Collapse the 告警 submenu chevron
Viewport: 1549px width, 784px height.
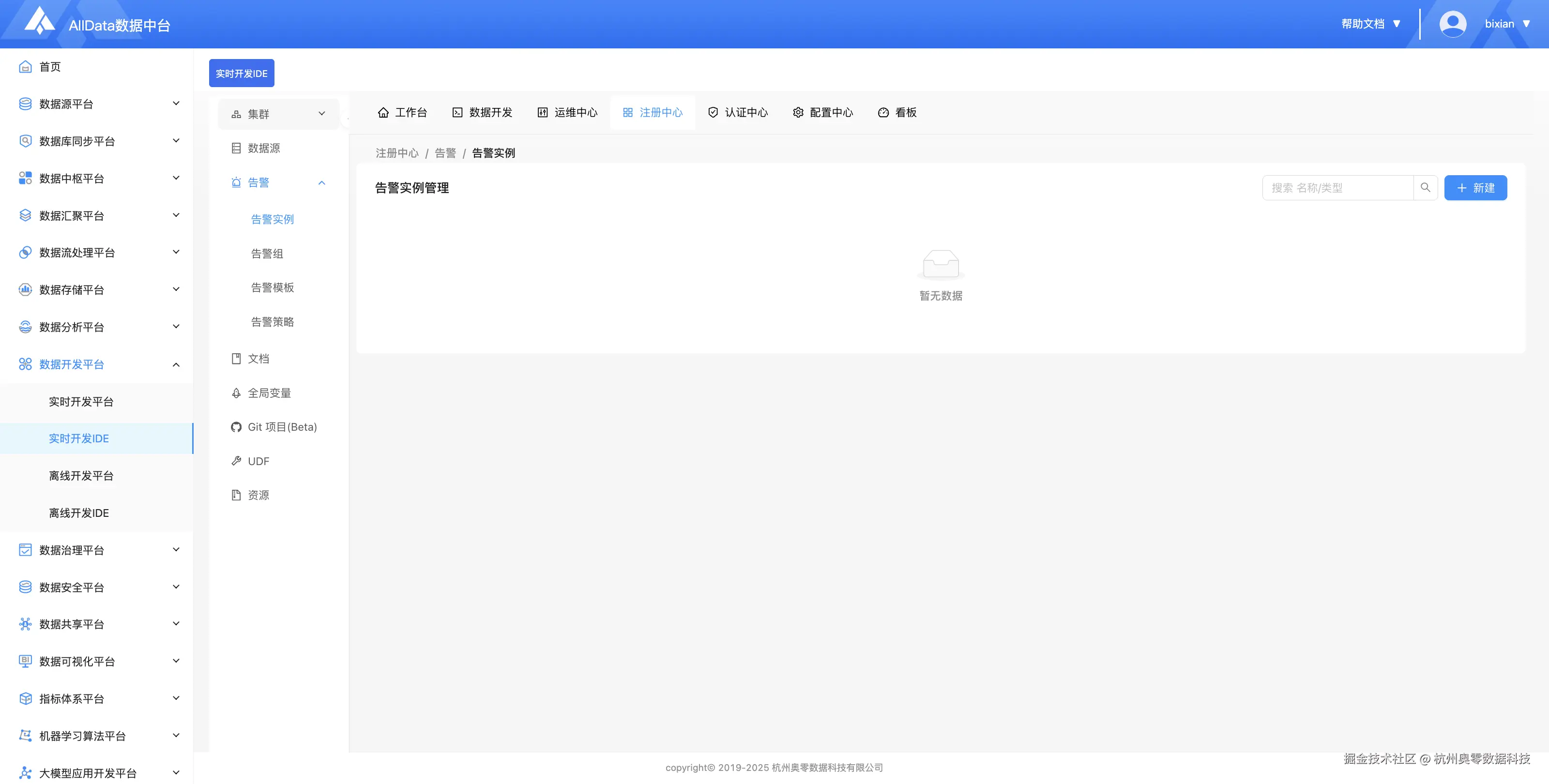[322, 183]
